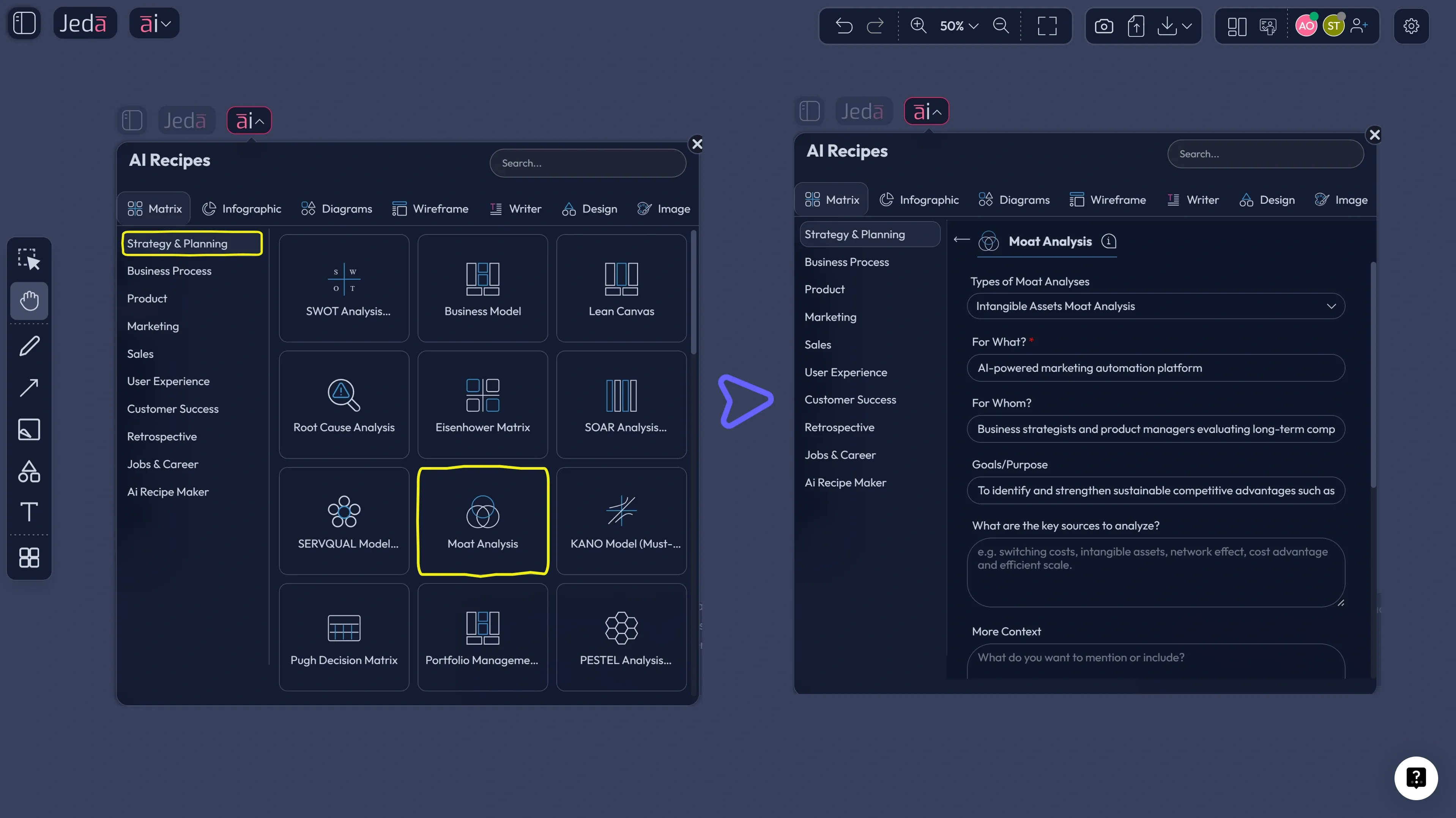Undo the last action

844,25
